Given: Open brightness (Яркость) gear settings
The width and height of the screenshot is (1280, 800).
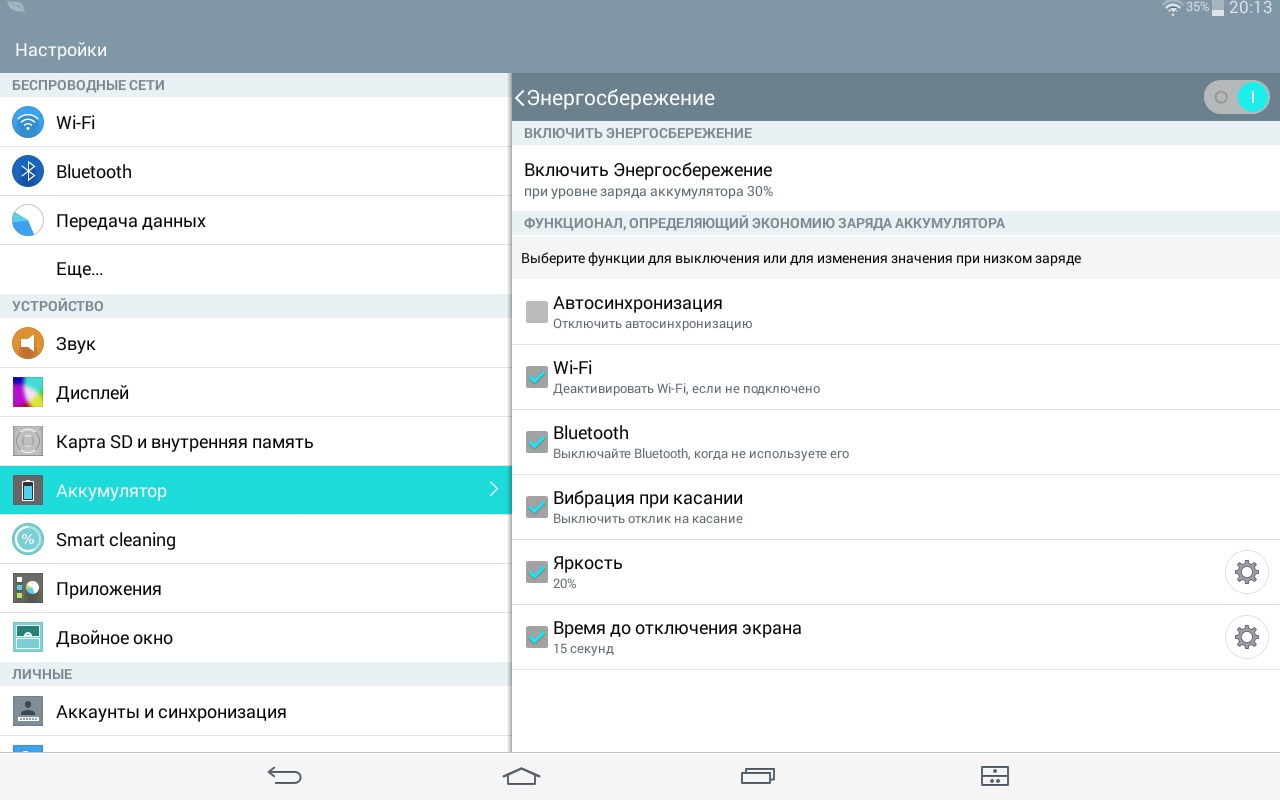Looking at the screenshot, I should 1246,572.
